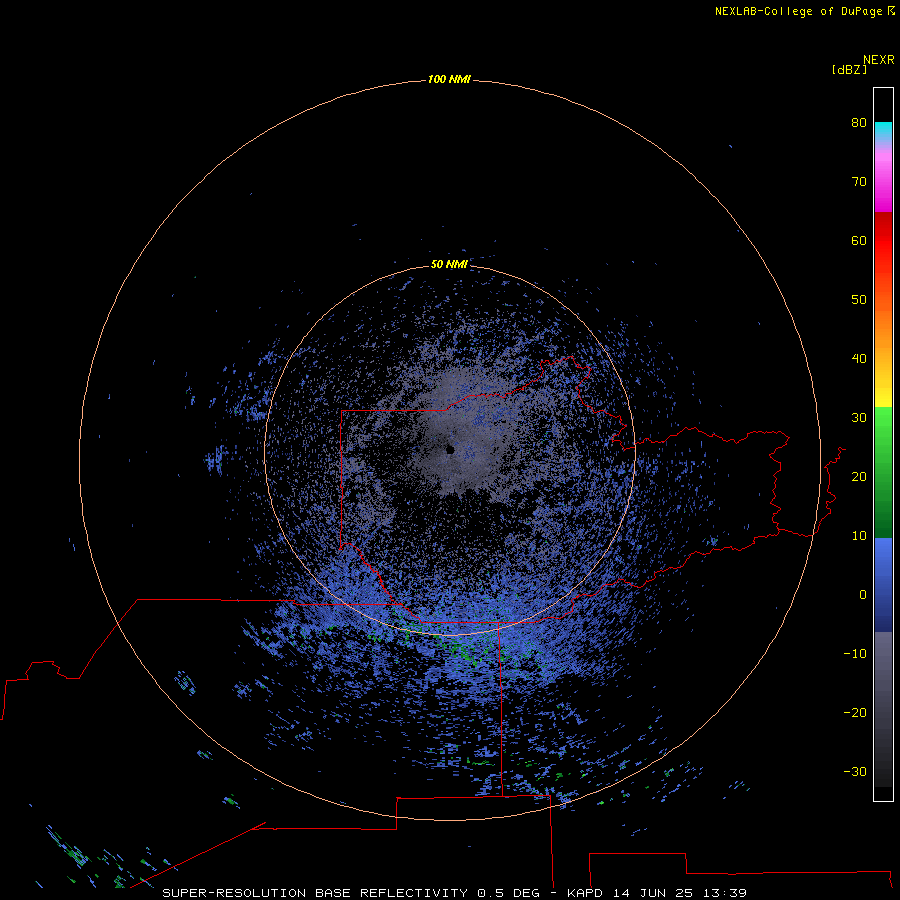The width and height of the screenshot is (900, 900).
Task: Click the 80 value on the dBZ scale
Action: (859, 122)
